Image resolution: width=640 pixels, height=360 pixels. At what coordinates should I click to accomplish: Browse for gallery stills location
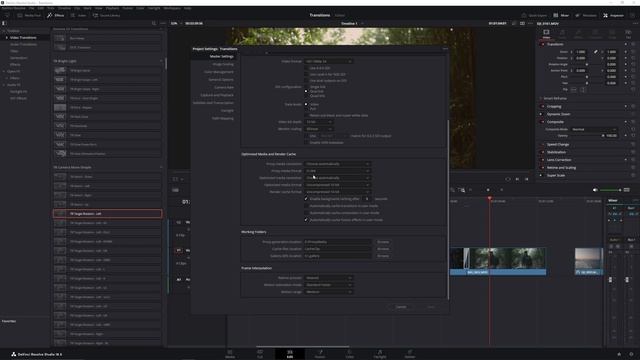383,256
